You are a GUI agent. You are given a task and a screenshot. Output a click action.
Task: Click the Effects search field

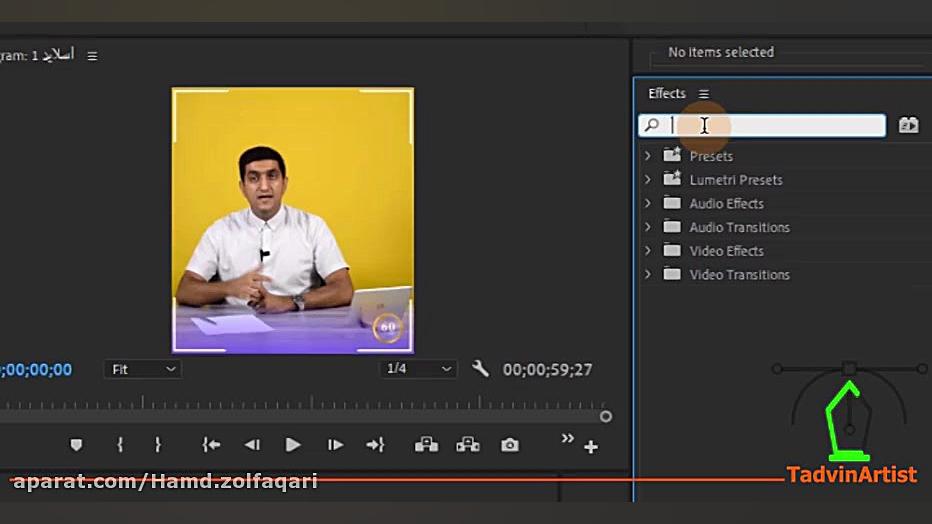pos(762,125)
